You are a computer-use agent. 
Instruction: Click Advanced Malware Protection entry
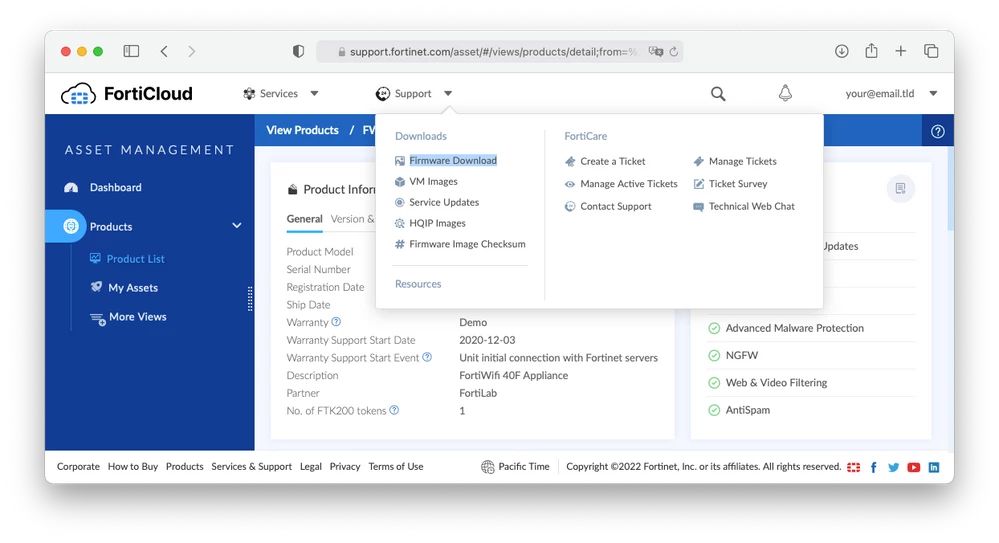(794, 328)
